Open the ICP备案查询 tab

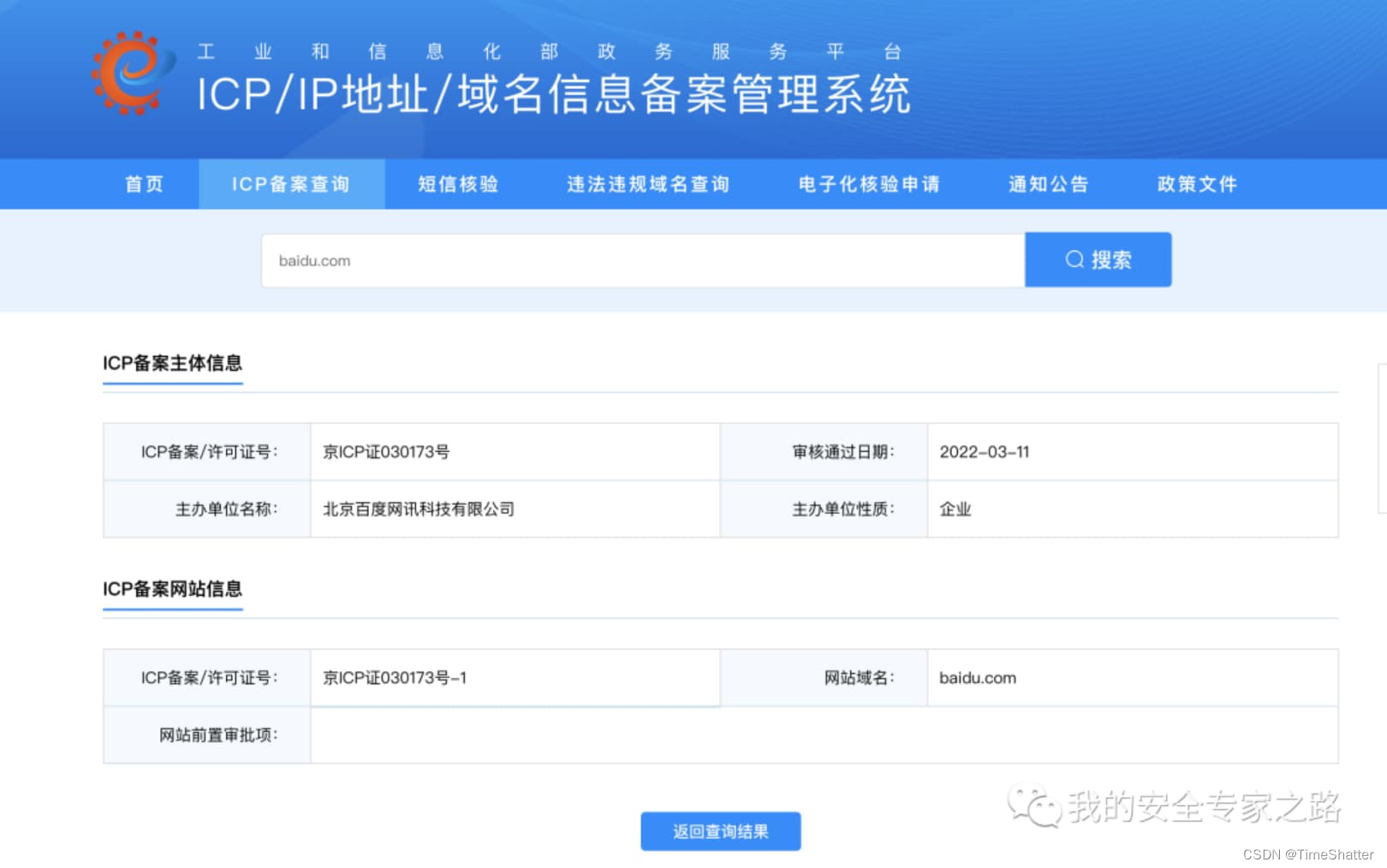pyautogui.click(x=291, y=184)
